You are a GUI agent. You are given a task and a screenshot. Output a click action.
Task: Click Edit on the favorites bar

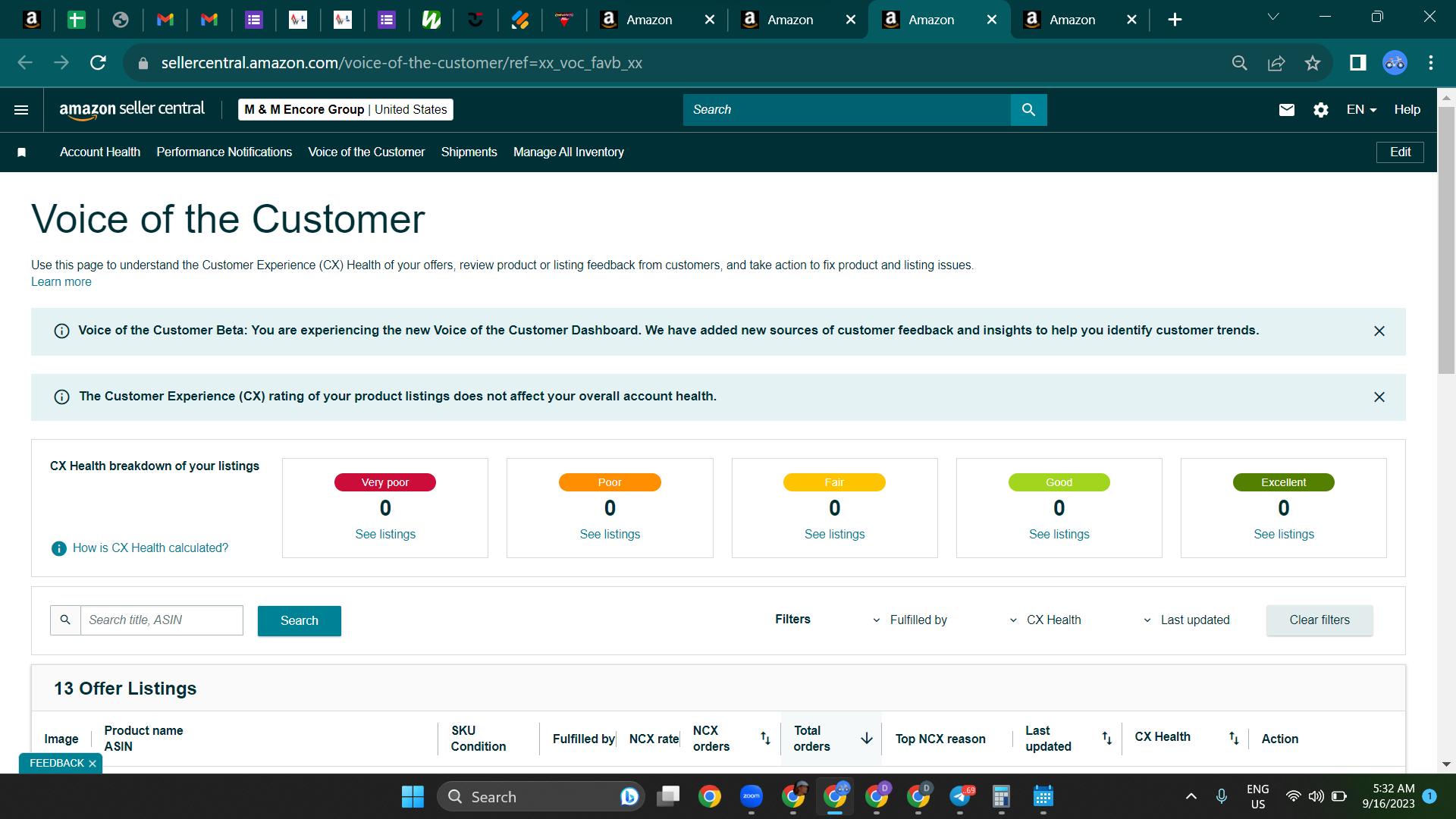1400,152
